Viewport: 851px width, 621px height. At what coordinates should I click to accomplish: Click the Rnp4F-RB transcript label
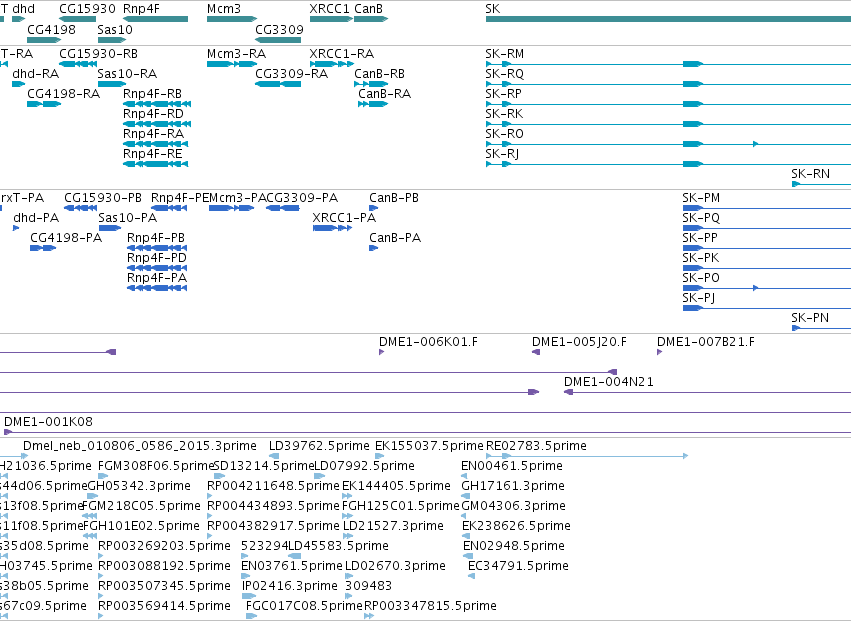pos(153,94)
